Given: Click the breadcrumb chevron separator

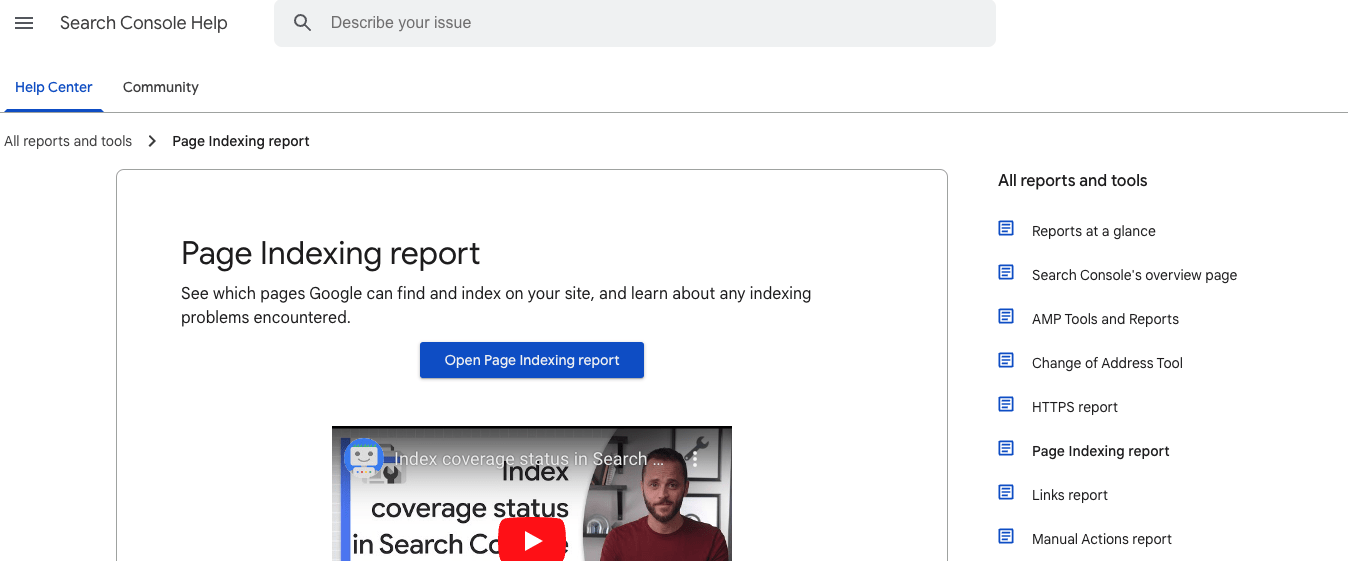Looking at the screenshot, I should coord(152,141).
